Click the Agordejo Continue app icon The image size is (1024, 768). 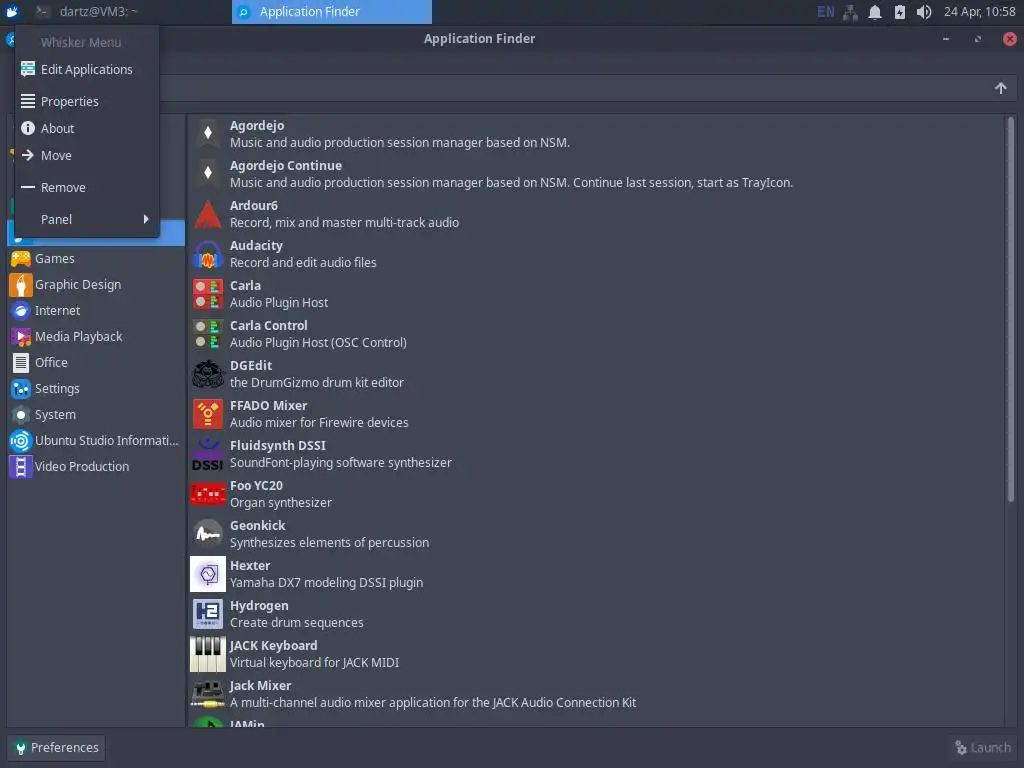208,174
